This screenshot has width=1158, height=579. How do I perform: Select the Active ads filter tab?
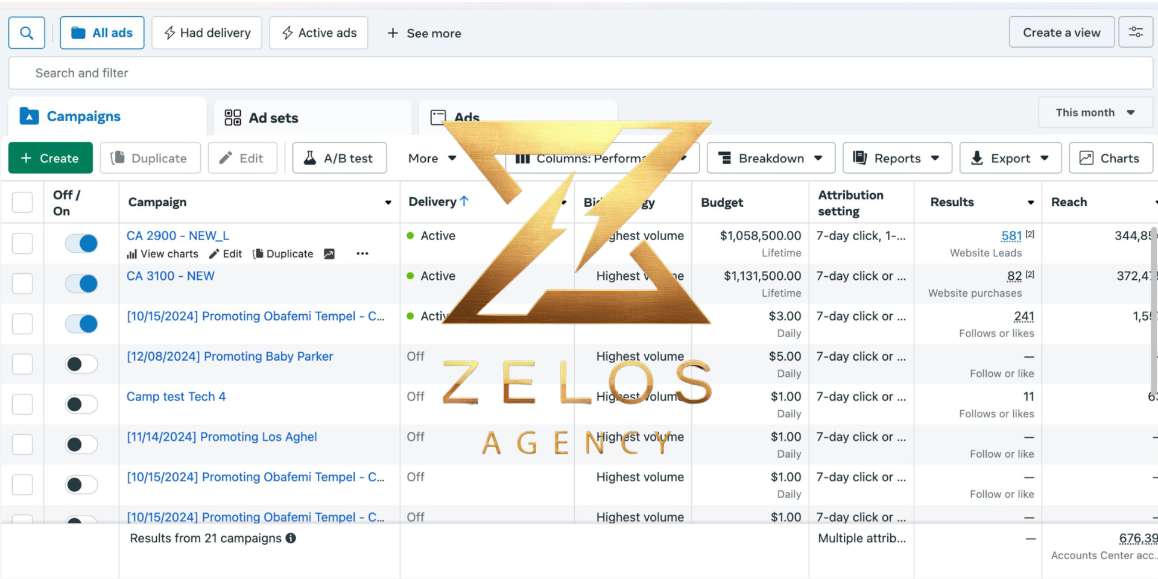point(318,33)
